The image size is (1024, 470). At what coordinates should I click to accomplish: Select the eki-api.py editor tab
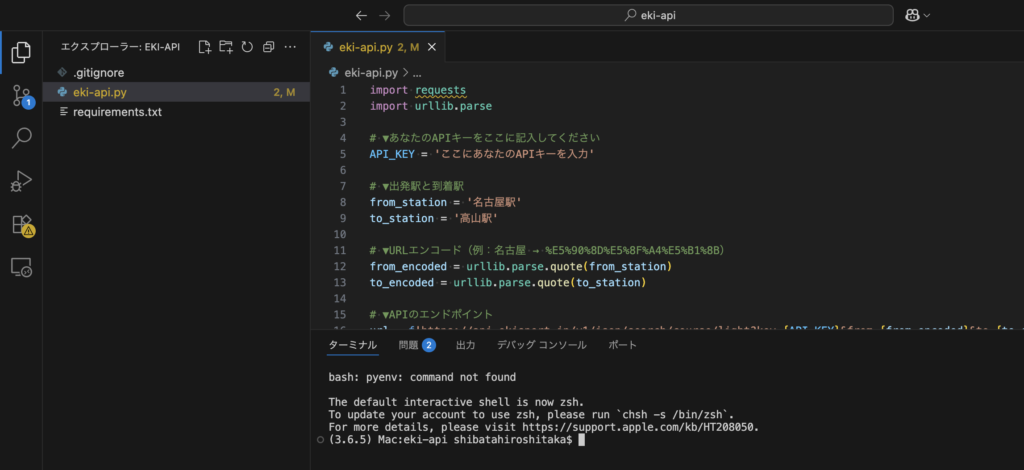coord(378,47)
